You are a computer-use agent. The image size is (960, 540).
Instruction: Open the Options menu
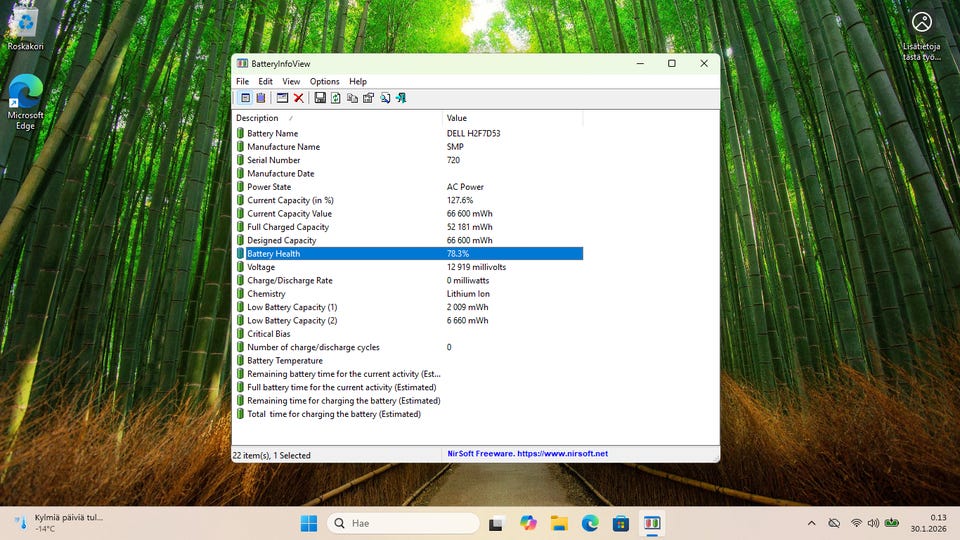(x=324, y=81)
